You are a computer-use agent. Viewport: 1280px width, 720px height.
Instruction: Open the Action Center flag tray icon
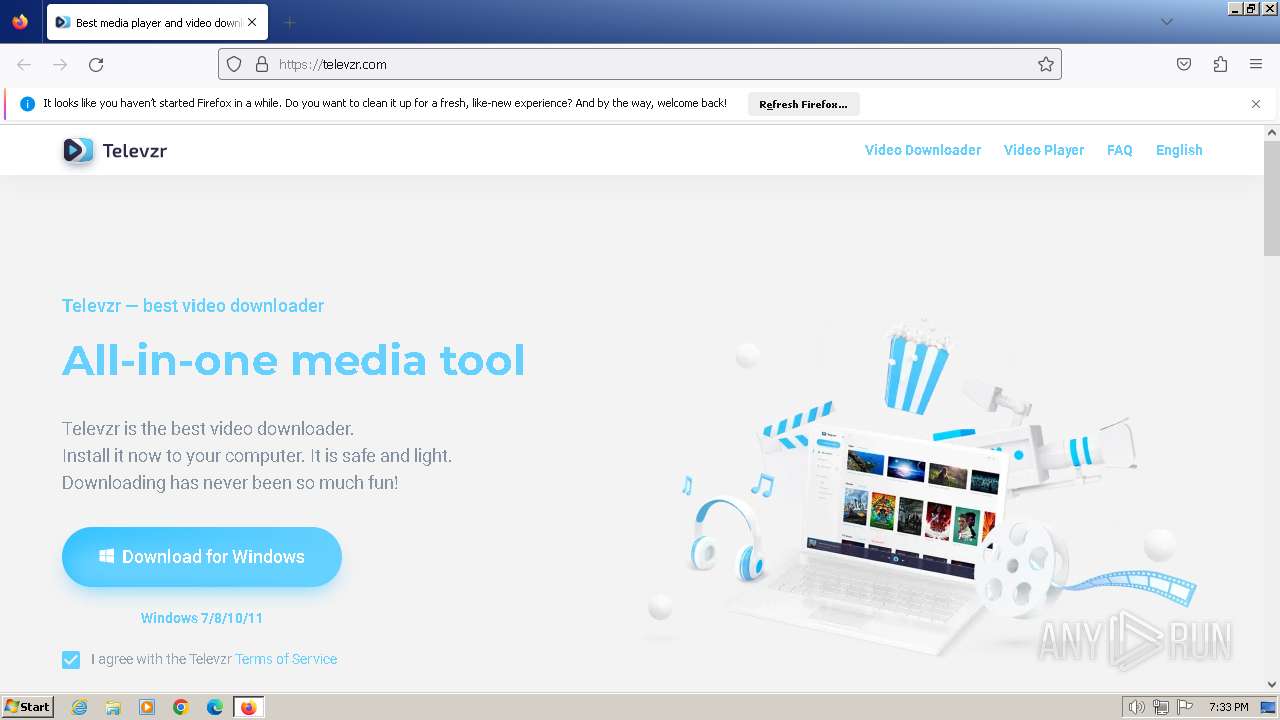(x=1184, y=707)
